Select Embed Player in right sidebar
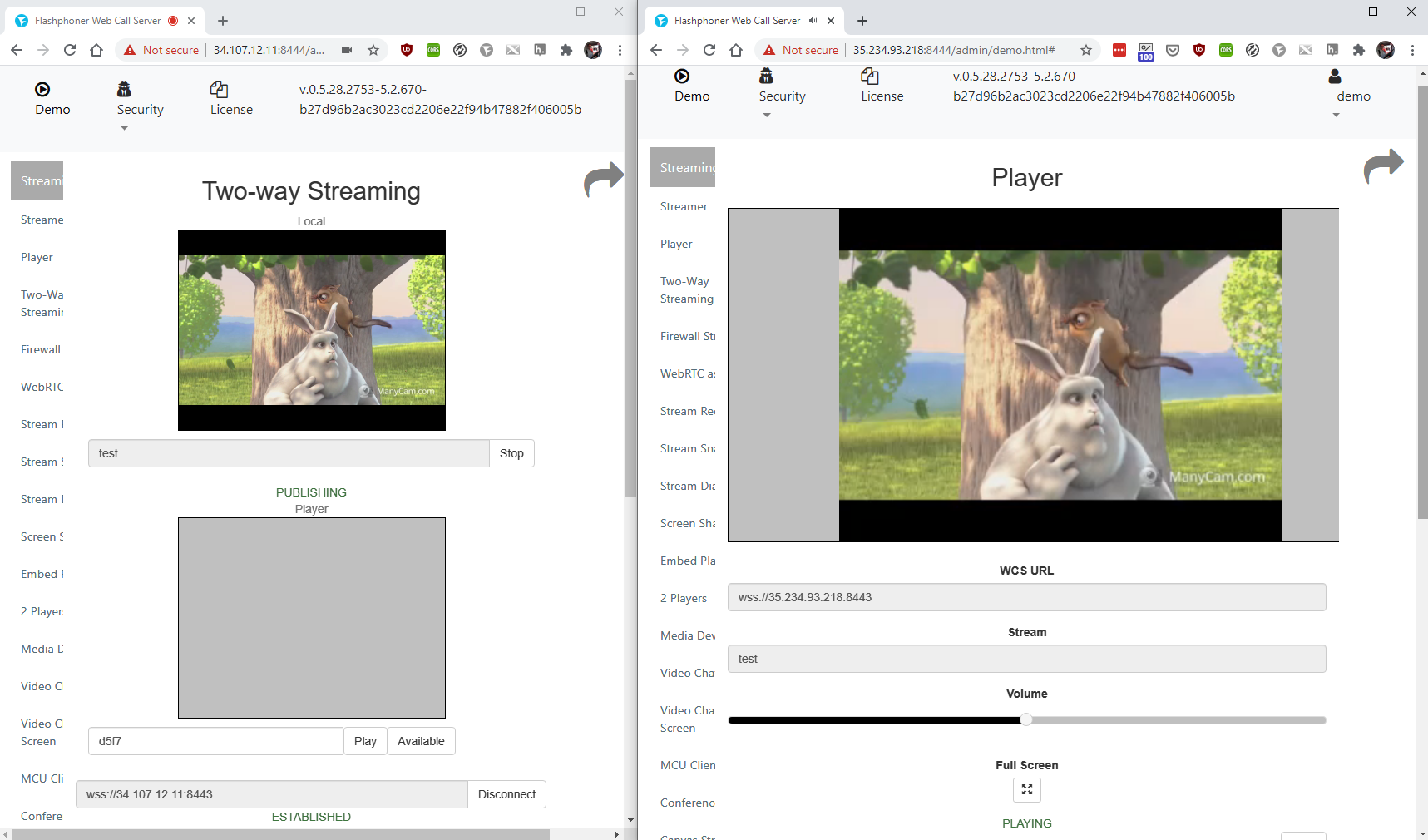 coord(687,561)
